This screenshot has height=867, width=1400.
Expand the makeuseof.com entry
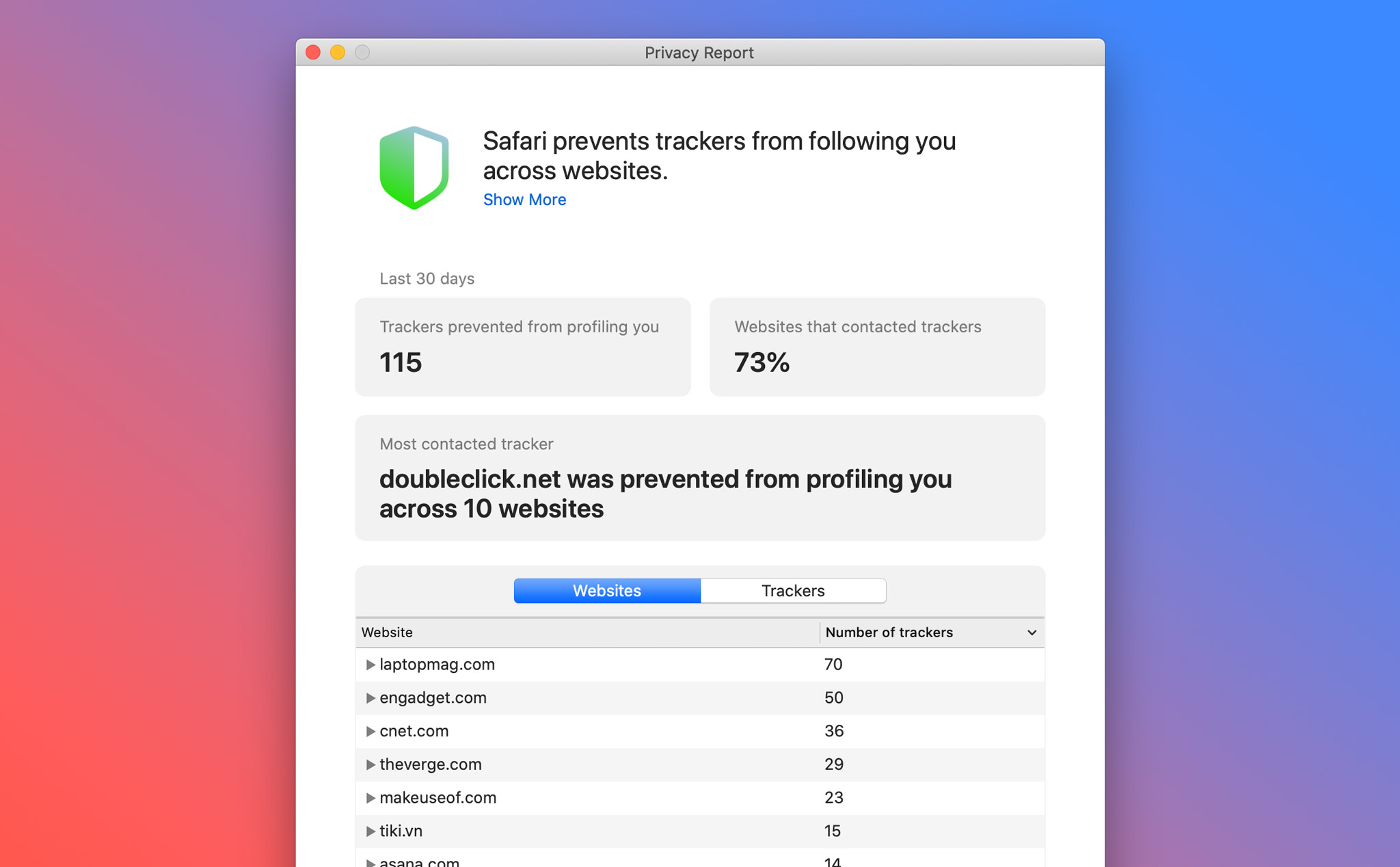[x=371, y=797]
